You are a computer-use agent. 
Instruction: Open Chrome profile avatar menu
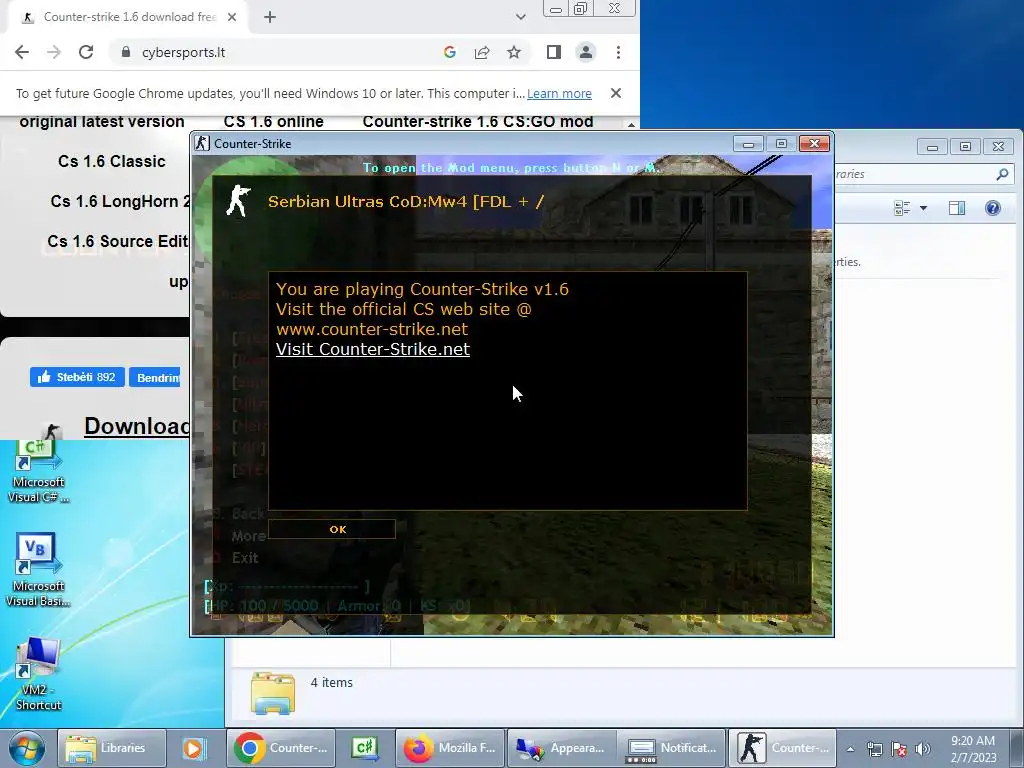pyautogui.click(x=586, y=52)
